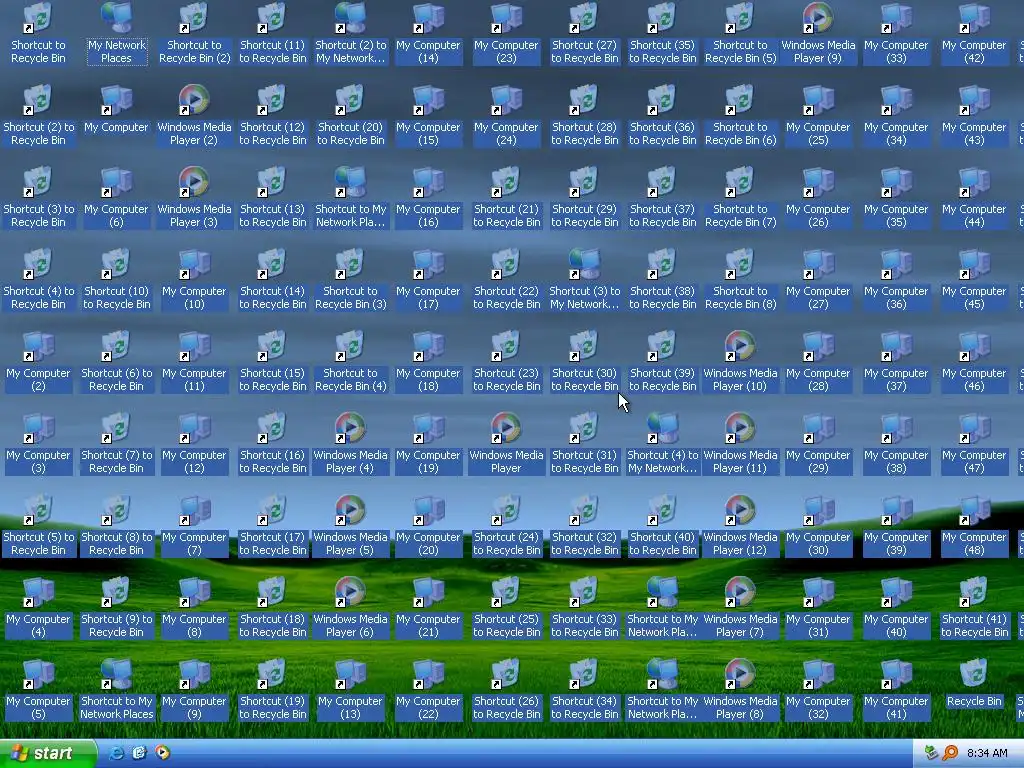Select My Computer (48) shortcut
Screen dimensions: 1024x768
coord(974,526)
